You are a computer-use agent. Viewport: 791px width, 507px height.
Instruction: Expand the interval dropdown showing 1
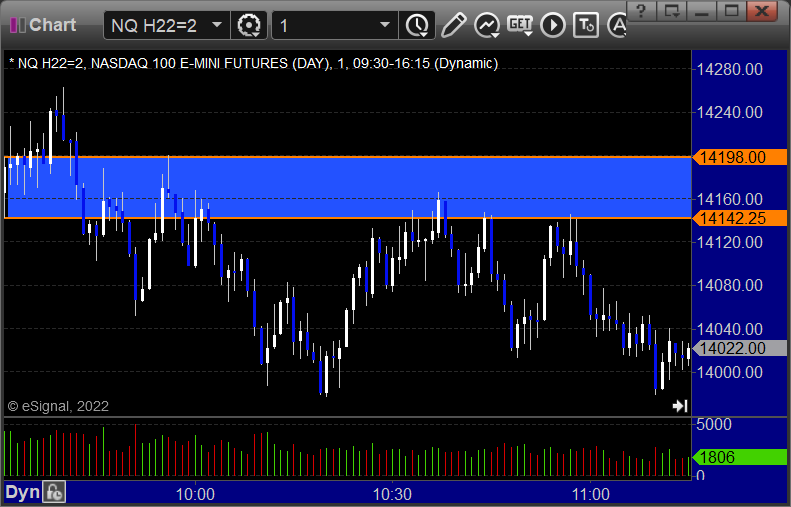[x=384, y=25]
